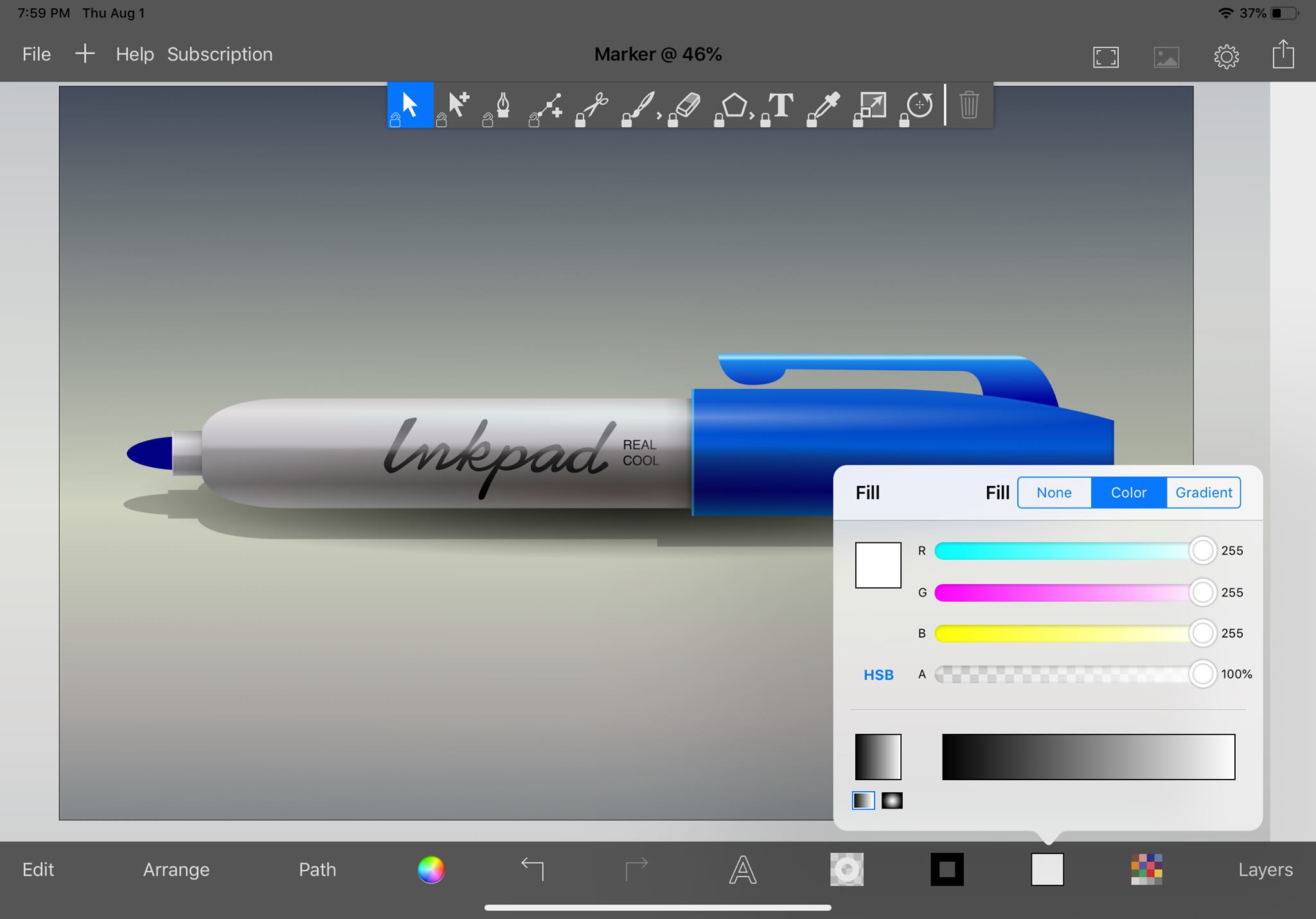Image resolution: width=1316 pixels, height=919 pixels.
Task: Select the Eraser tool
Action: click(687, 105)
